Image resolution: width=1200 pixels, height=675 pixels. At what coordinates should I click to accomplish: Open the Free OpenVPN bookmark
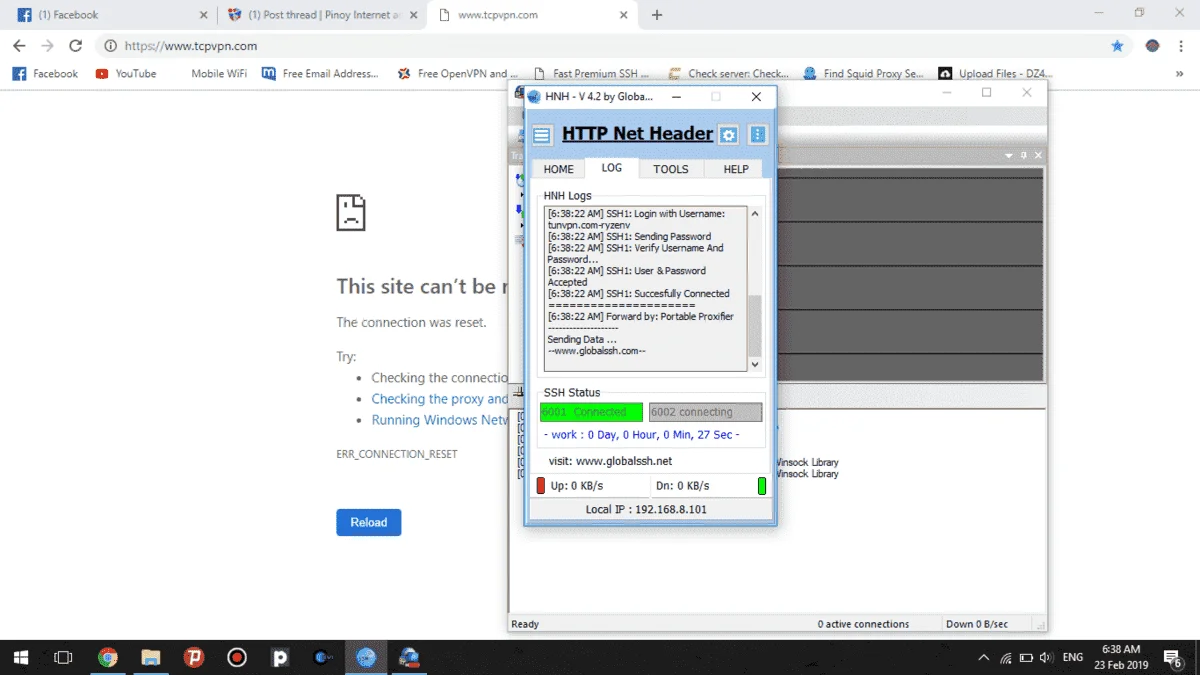coord(458,73)
